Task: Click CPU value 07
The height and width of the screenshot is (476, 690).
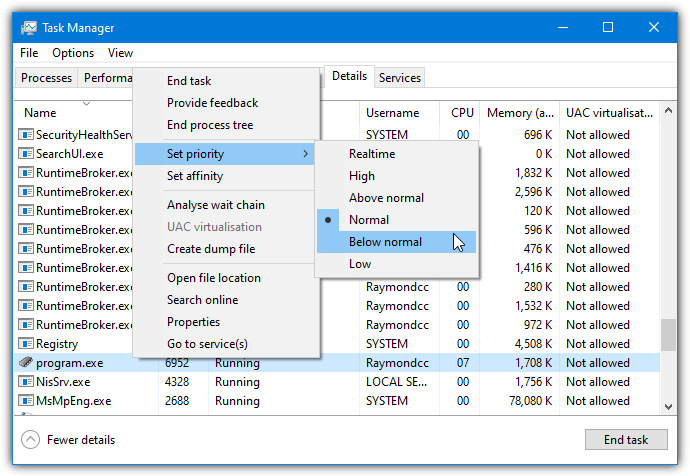Action: pyautogui.click(x=462, y=363)
